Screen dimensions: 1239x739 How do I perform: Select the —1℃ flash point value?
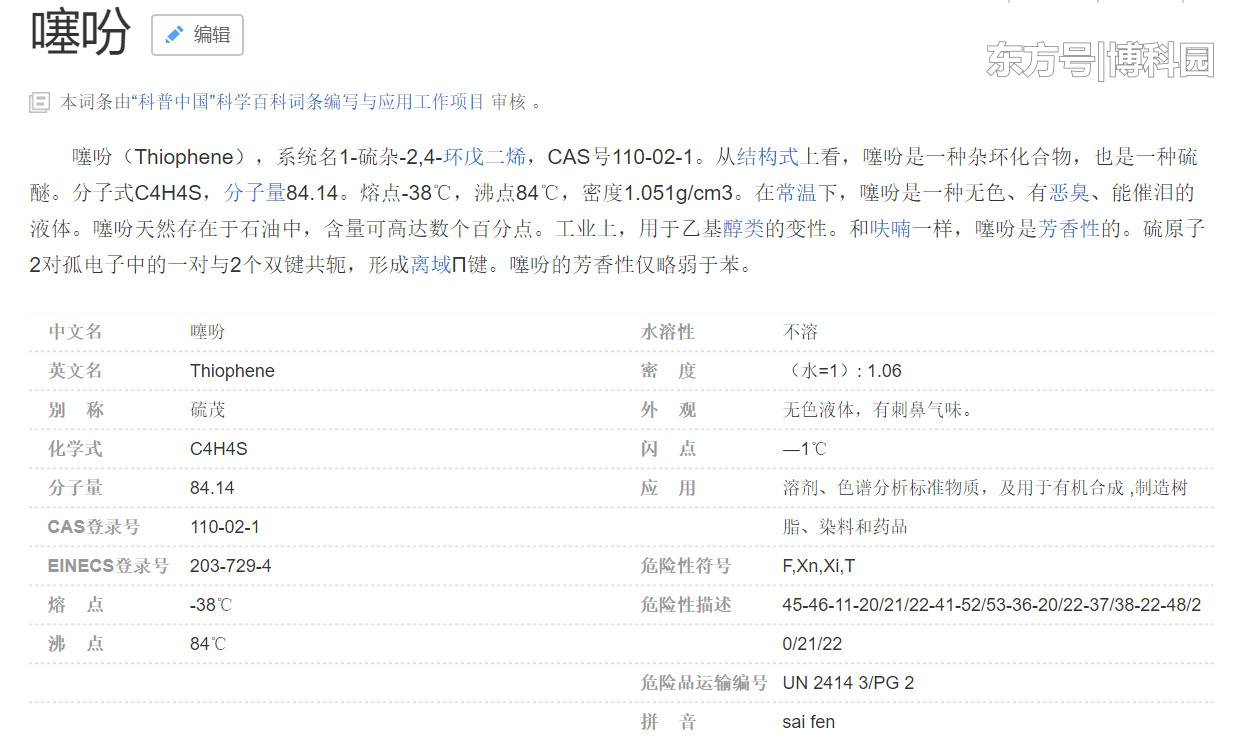tap(805, 449)
